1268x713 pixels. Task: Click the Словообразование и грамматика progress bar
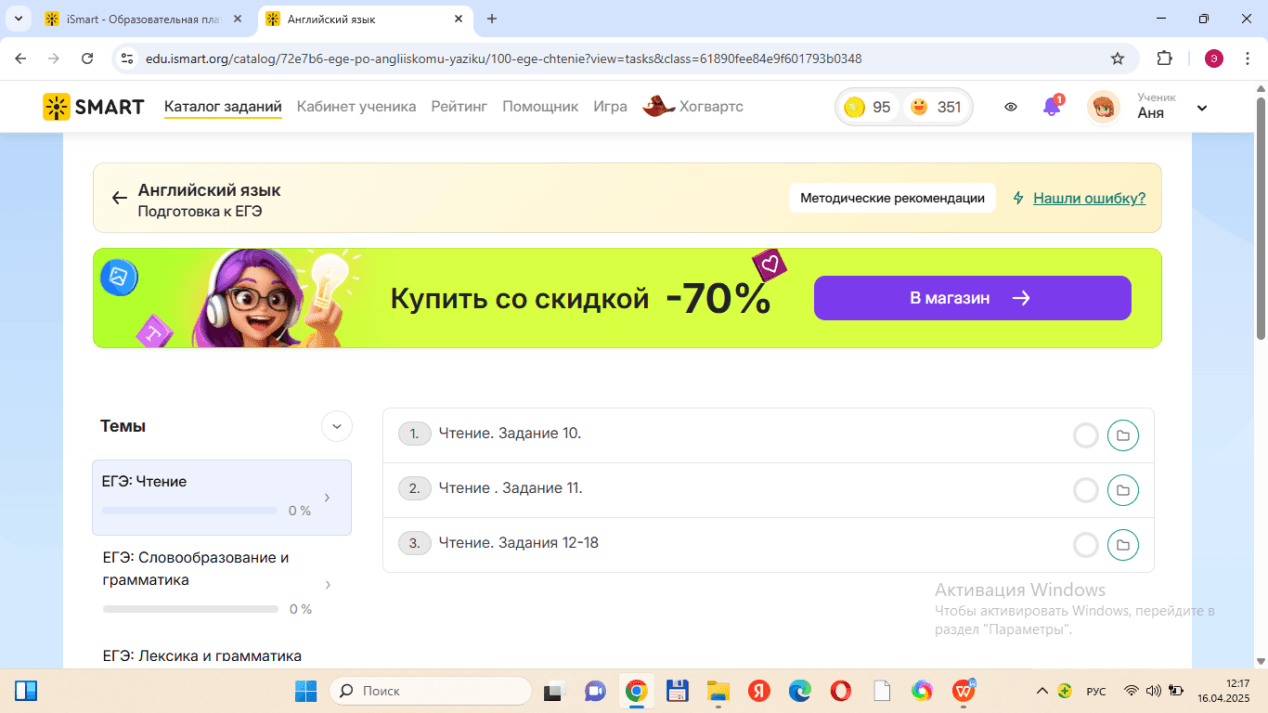190,609
